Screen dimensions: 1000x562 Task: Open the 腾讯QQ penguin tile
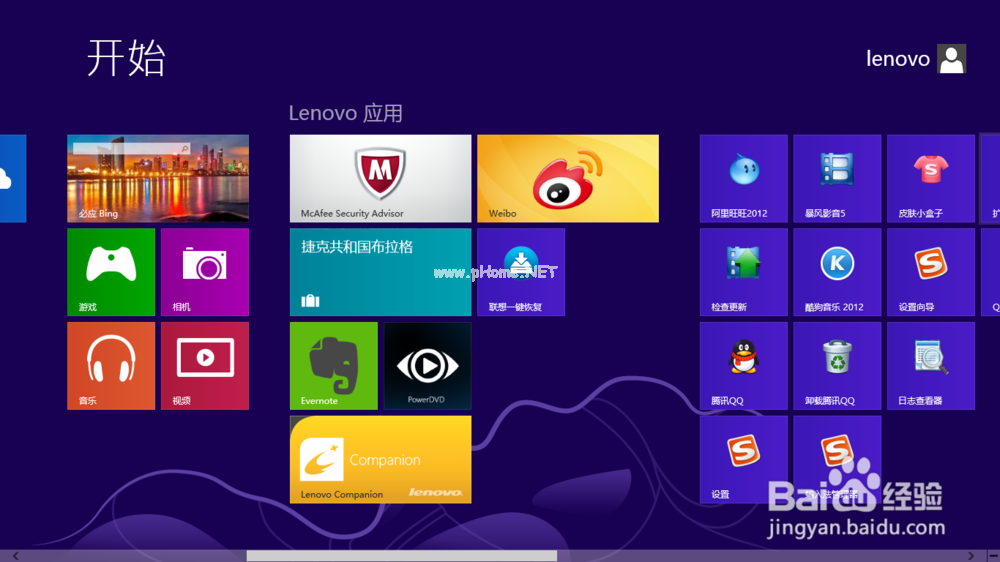744,366
